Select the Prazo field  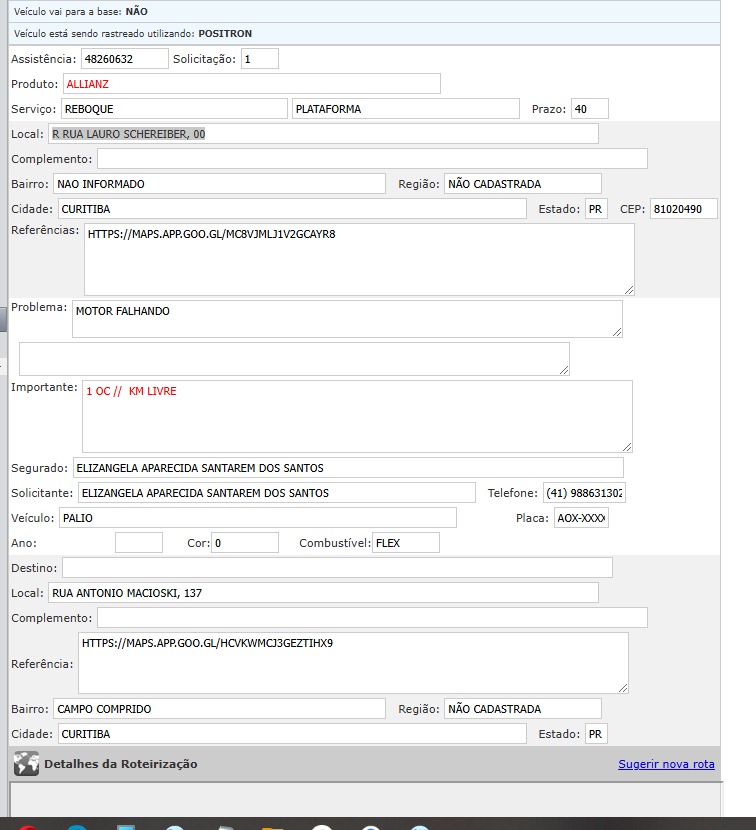[x=589, y=109]
